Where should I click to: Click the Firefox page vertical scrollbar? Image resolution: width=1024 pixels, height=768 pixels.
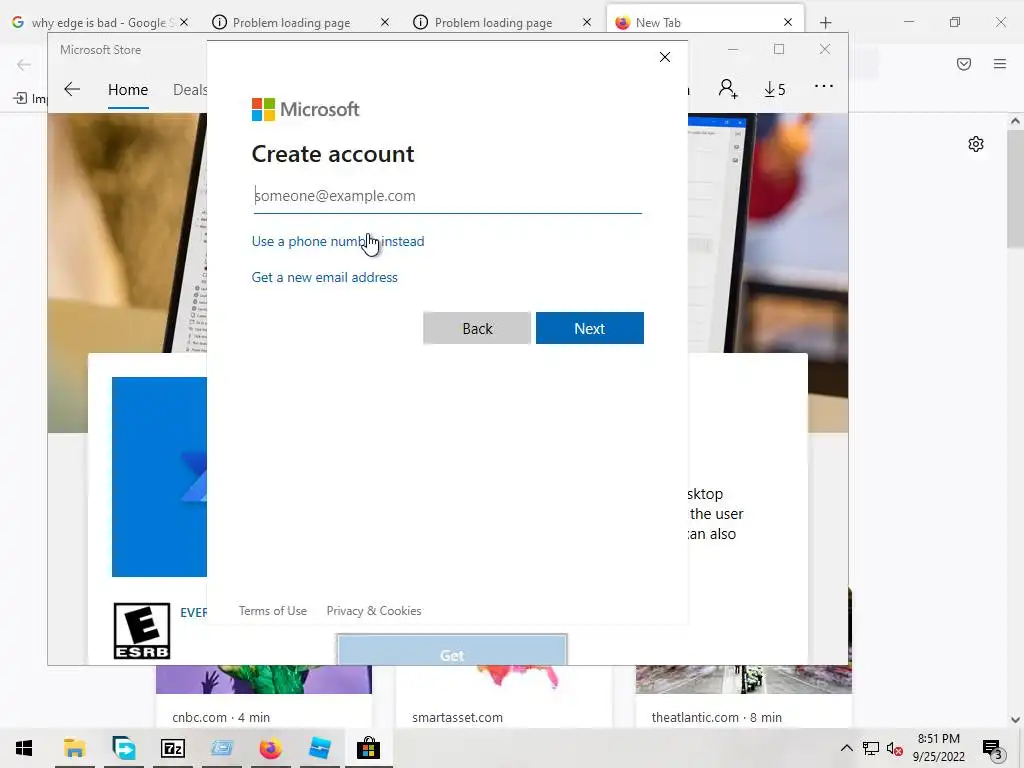[1015, 189]
